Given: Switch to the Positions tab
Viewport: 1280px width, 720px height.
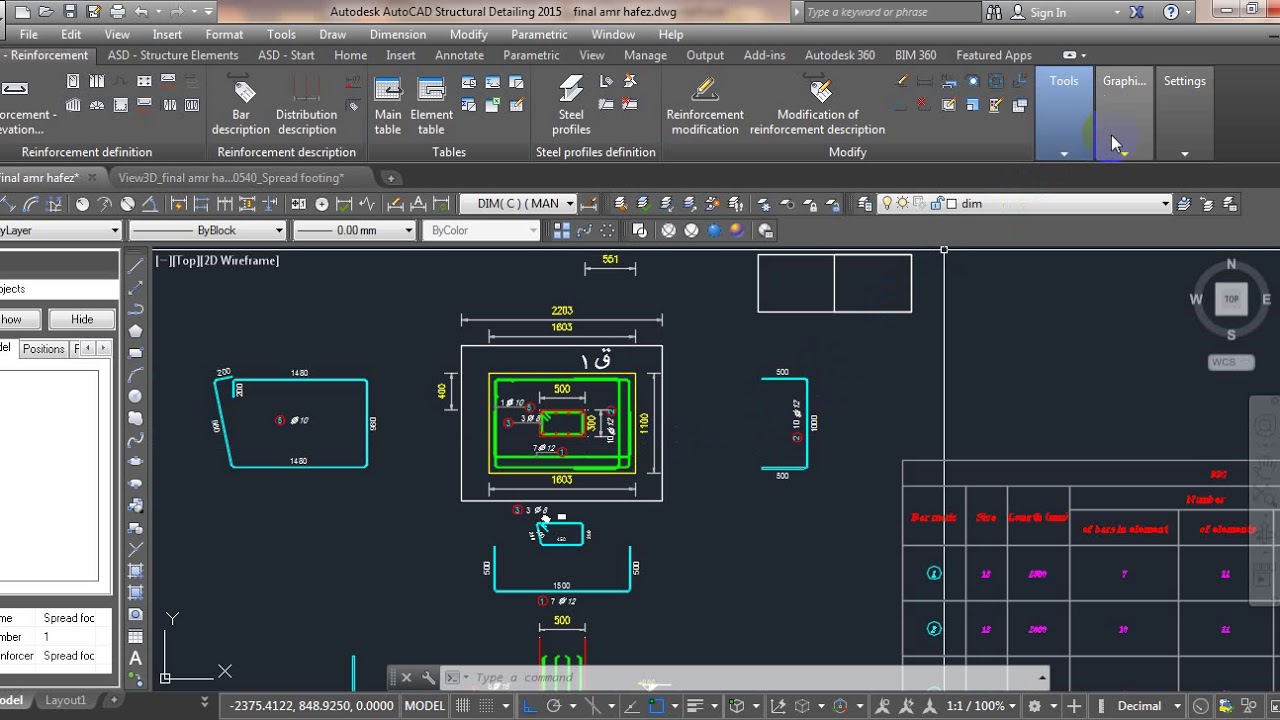Looking at the screenshot, I should pos(44,349).
